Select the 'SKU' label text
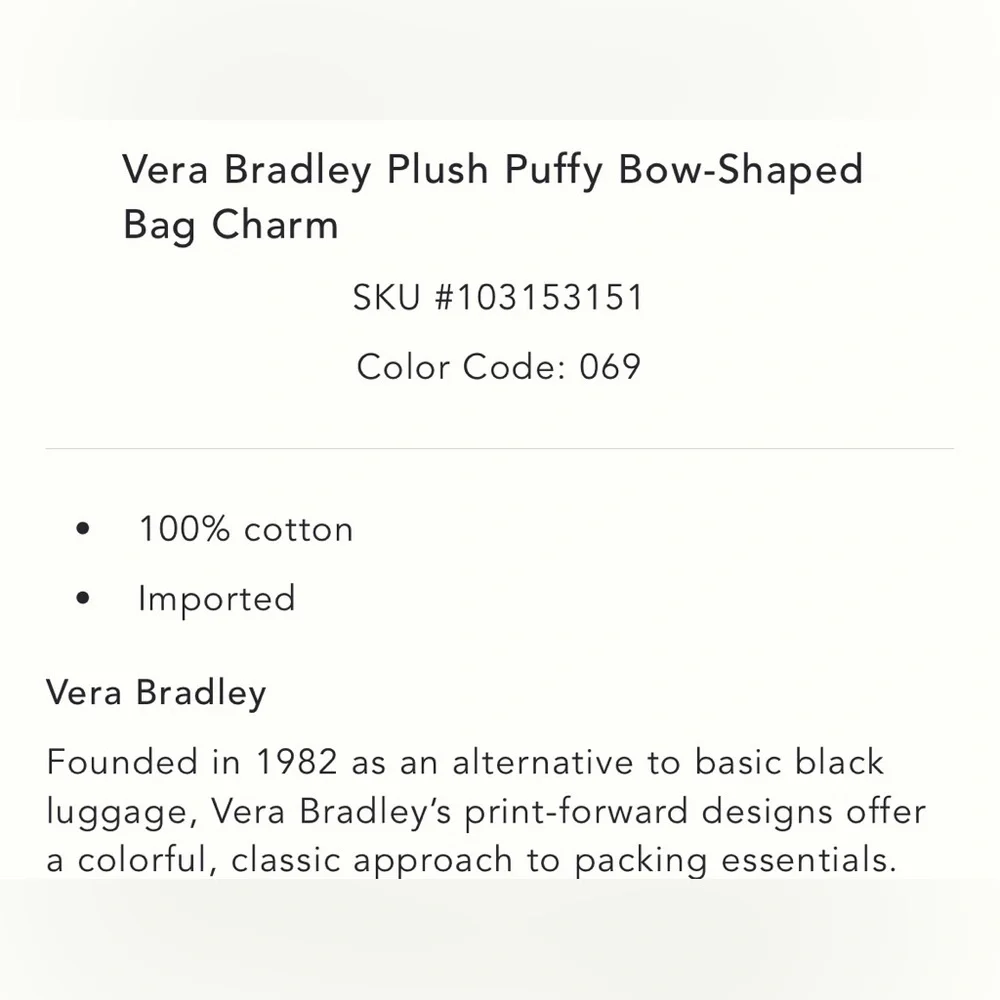 [386, 297]
